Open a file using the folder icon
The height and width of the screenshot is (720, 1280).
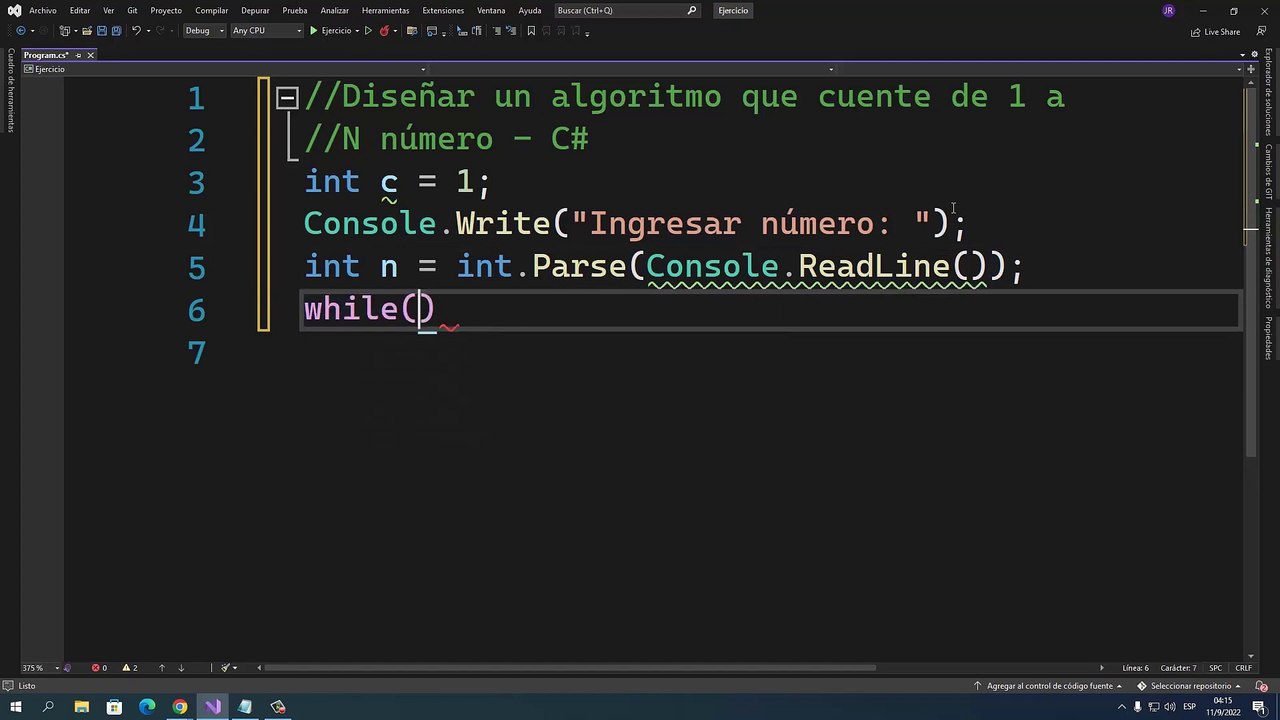point(86,31)
